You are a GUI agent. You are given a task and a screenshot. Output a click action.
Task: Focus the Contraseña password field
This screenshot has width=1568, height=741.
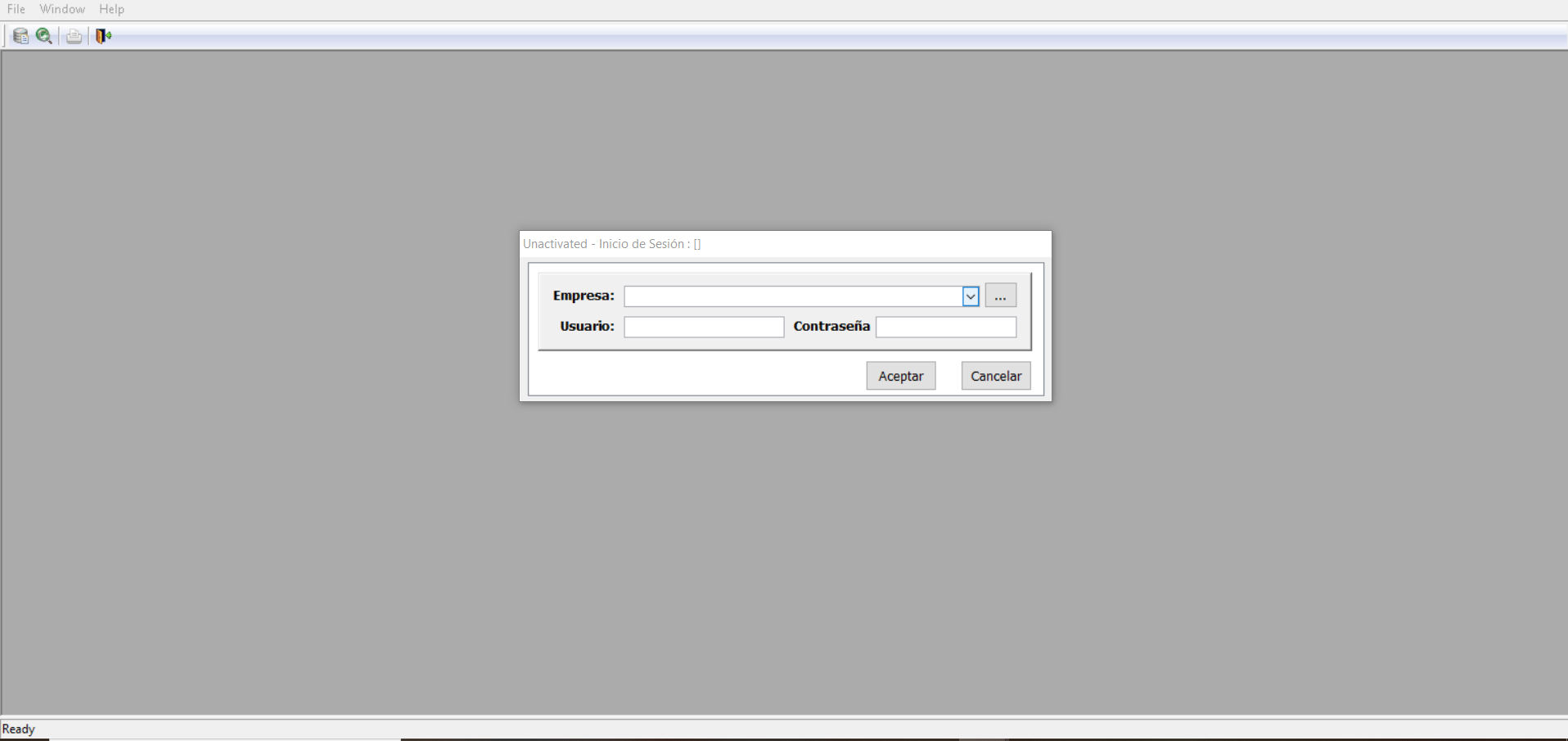point(946,328)
